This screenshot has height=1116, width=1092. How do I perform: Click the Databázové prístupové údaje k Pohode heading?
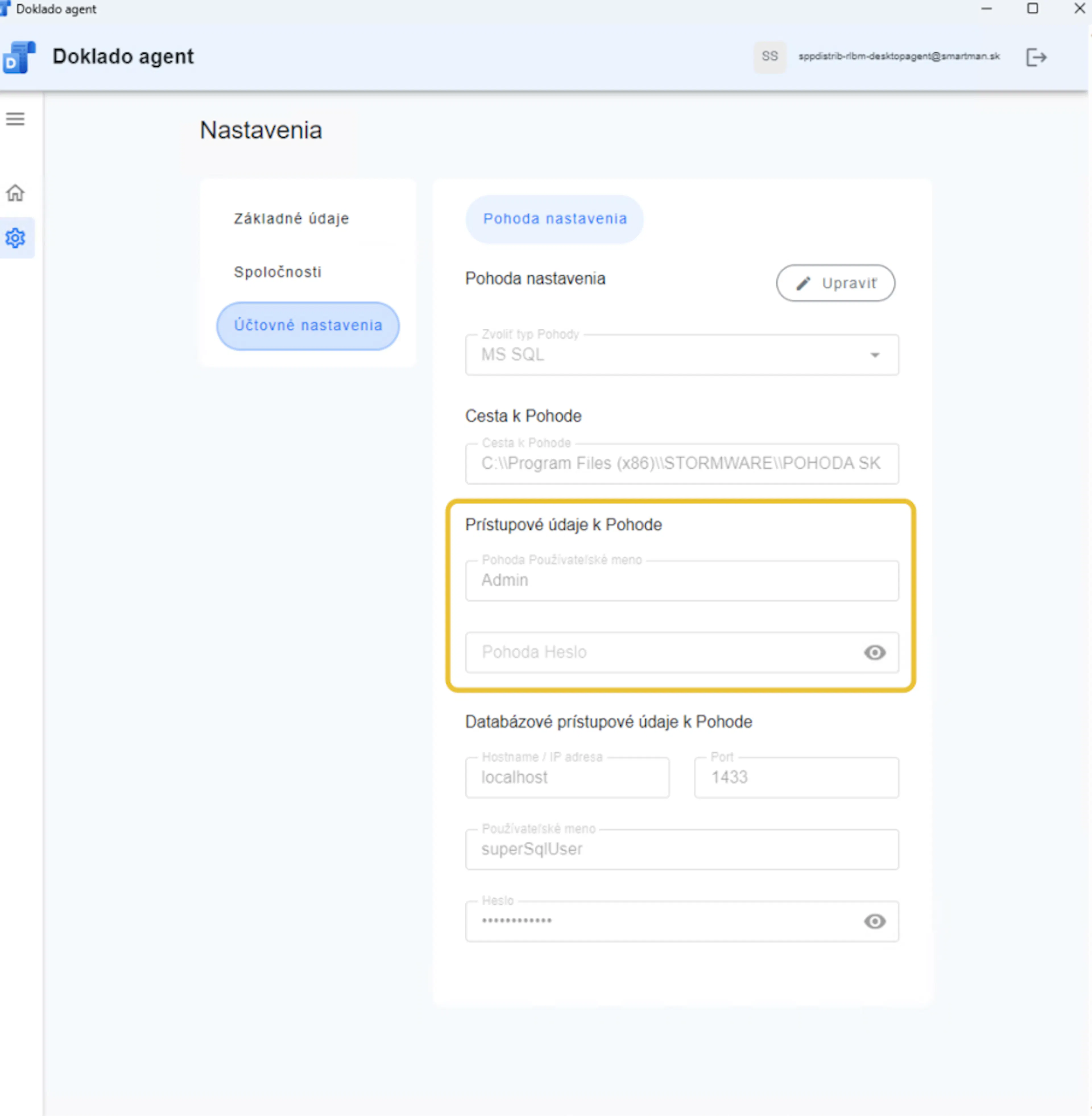[609, 722]
